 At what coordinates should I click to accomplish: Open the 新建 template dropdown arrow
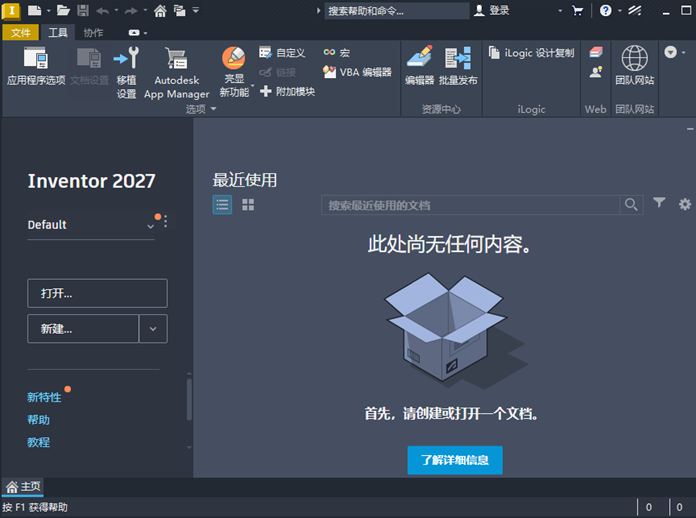(153, 329)
